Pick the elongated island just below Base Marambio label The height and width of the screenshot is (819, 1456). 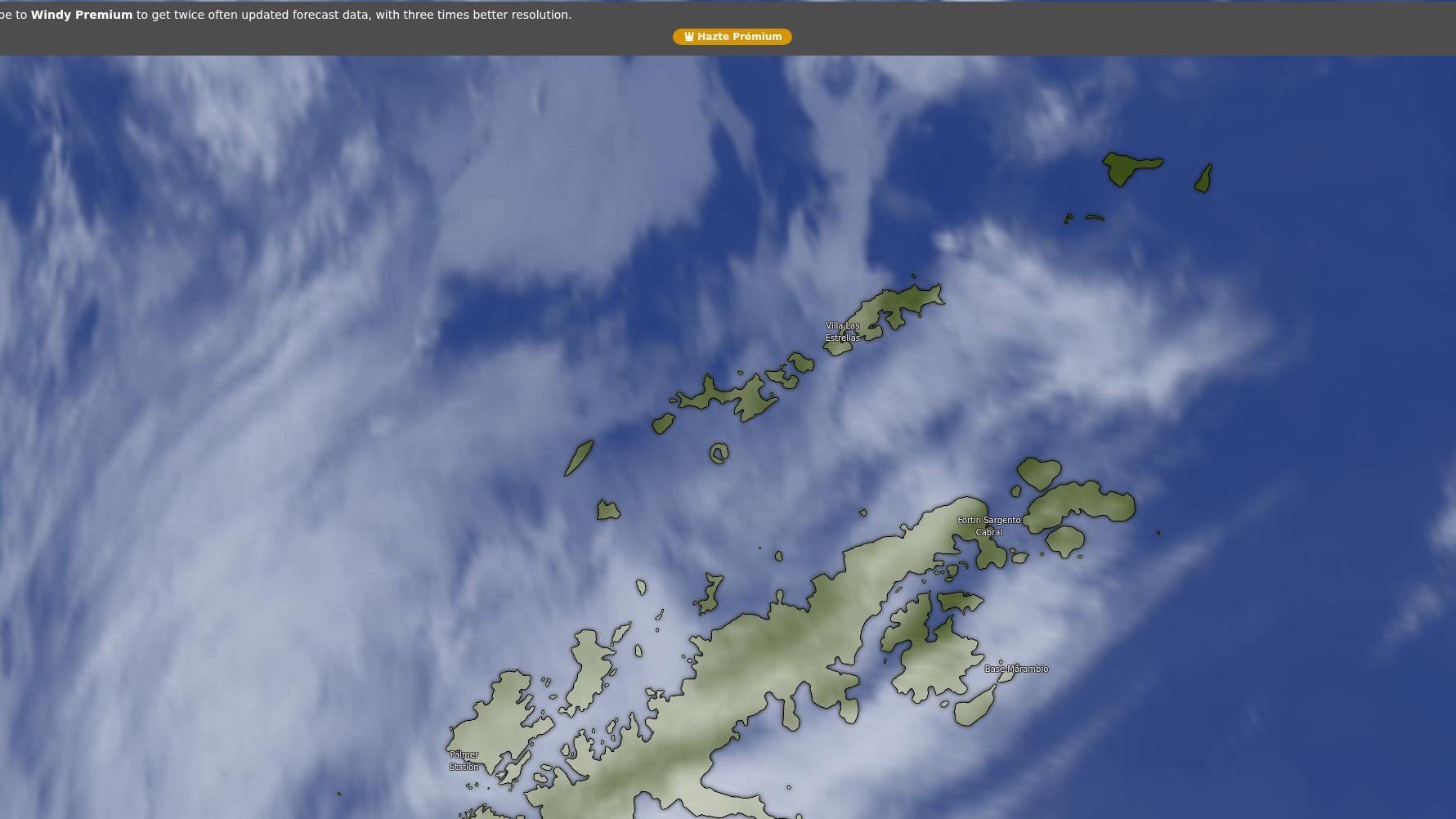pos(974,708)
